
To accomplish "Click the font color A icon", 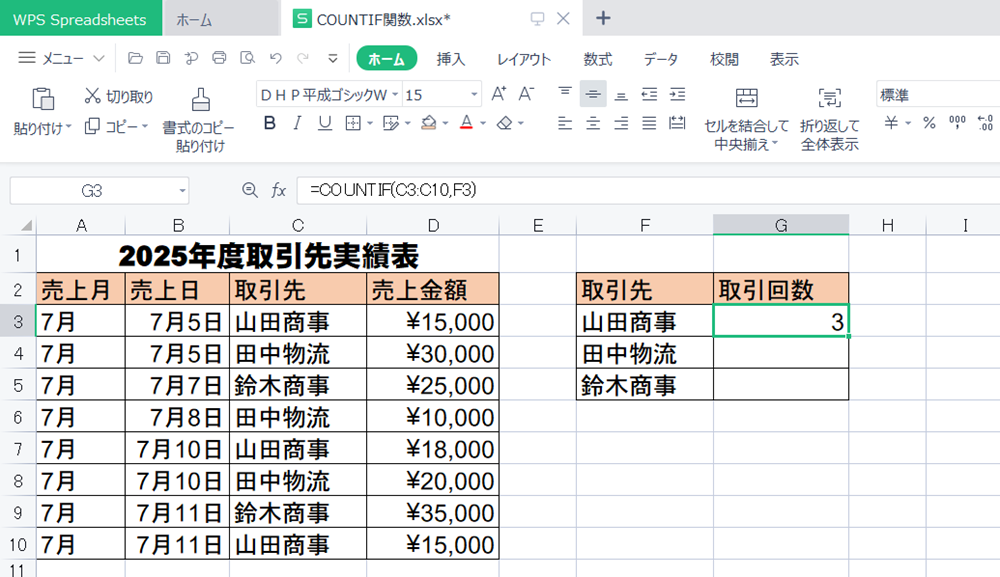I will pyautogui.click(x=466, y=123).
